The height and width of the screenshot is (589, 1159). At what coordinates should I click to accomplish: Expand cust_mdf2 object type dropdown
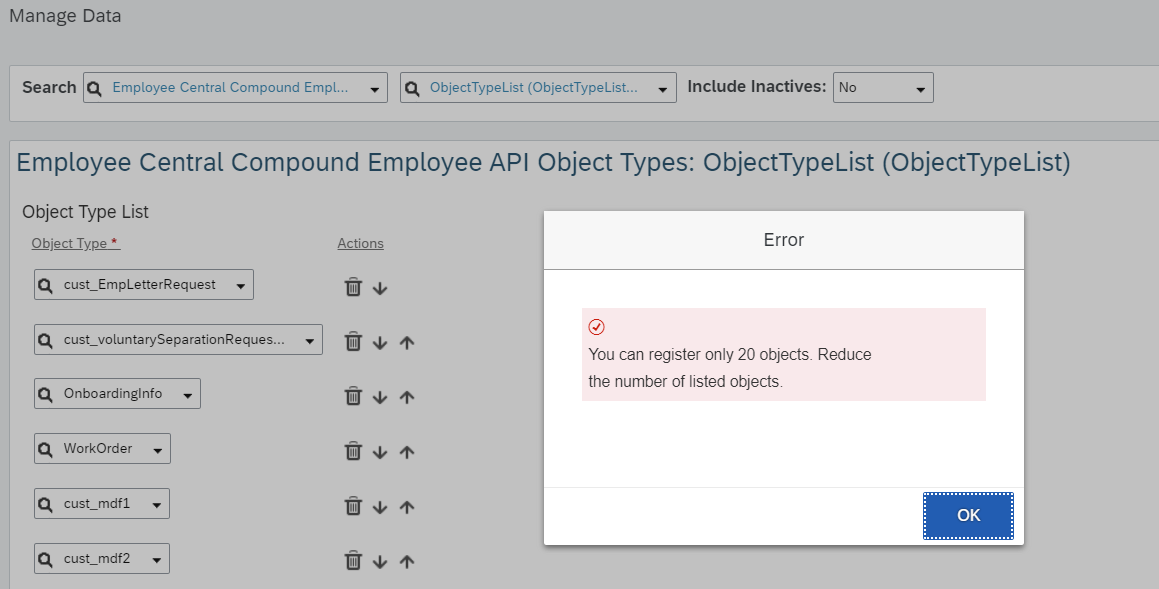[x=157, y=560]
